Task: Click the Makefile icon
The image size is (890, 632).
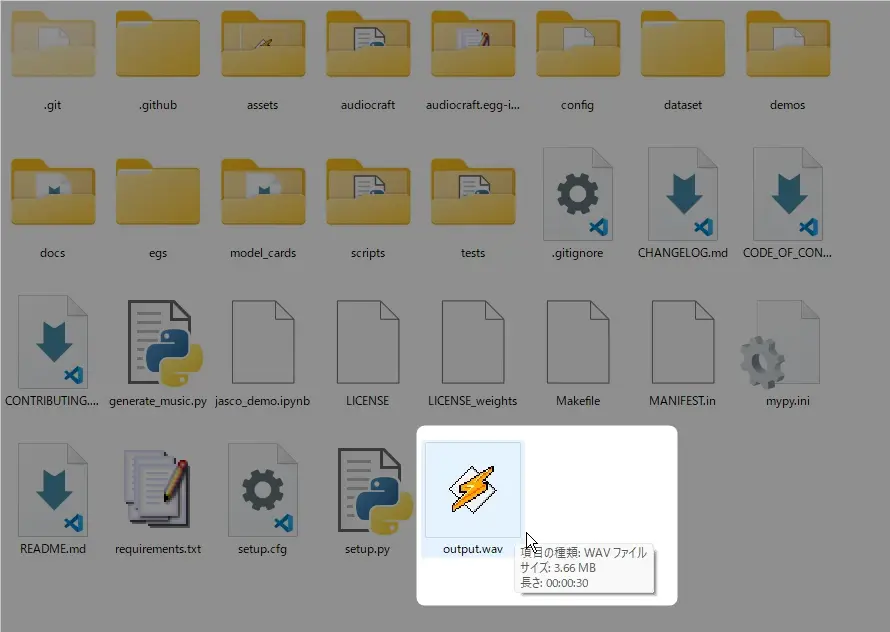Action: 578,343
